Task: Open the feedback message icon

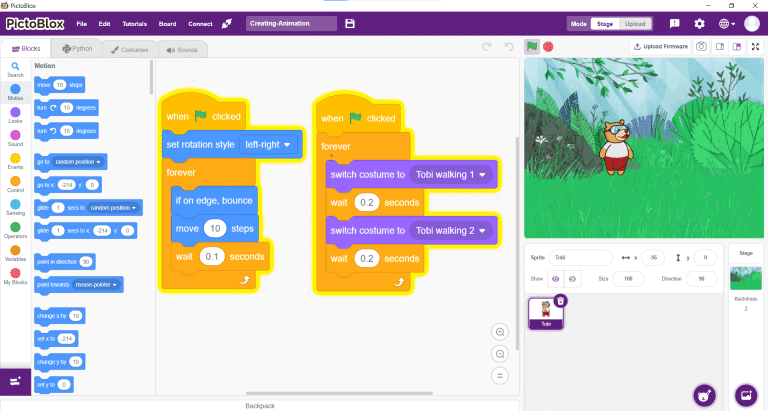Action: point(674,24)
